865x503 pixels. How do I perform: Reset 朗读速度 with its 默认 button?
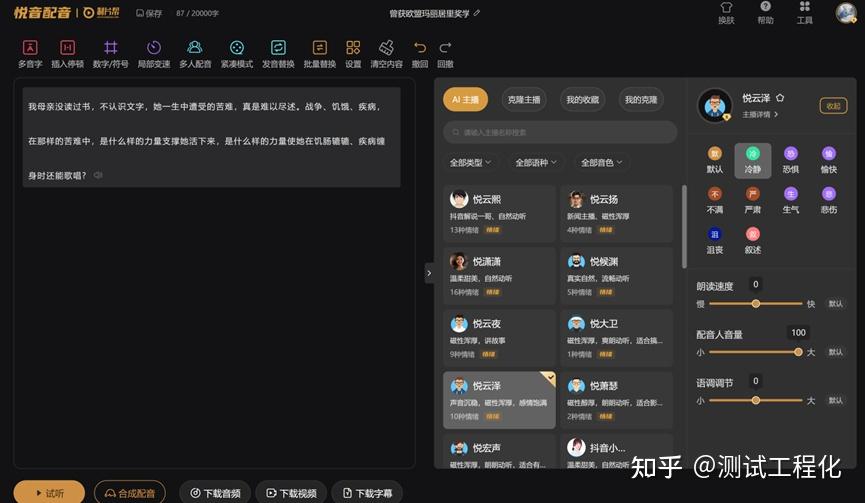835,304
